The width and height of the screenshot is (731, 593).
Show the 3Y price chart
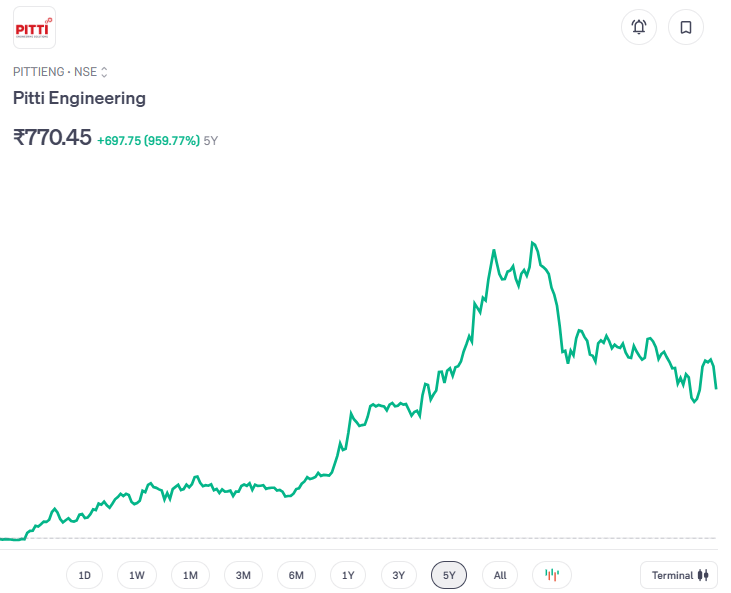click(398, 575)
